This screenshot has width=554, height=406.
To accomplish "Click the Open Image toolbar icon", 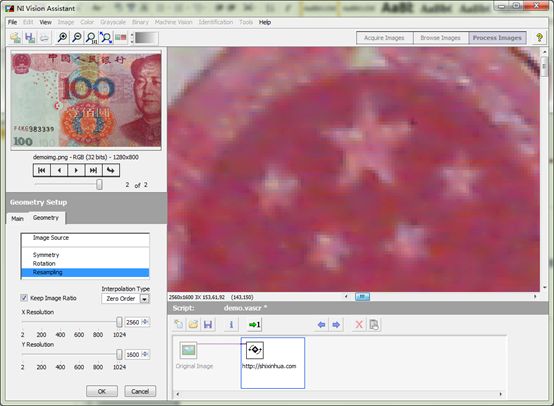I will tap(15, 37).
